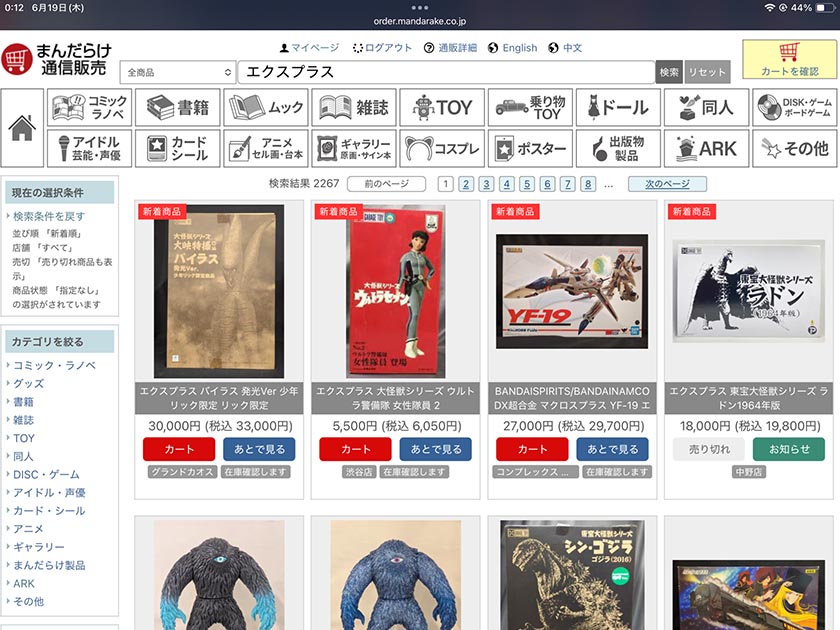Open ラドン1964年版 product thumbnail
Viewport: 840px width, 630px height.
[748, 290]
